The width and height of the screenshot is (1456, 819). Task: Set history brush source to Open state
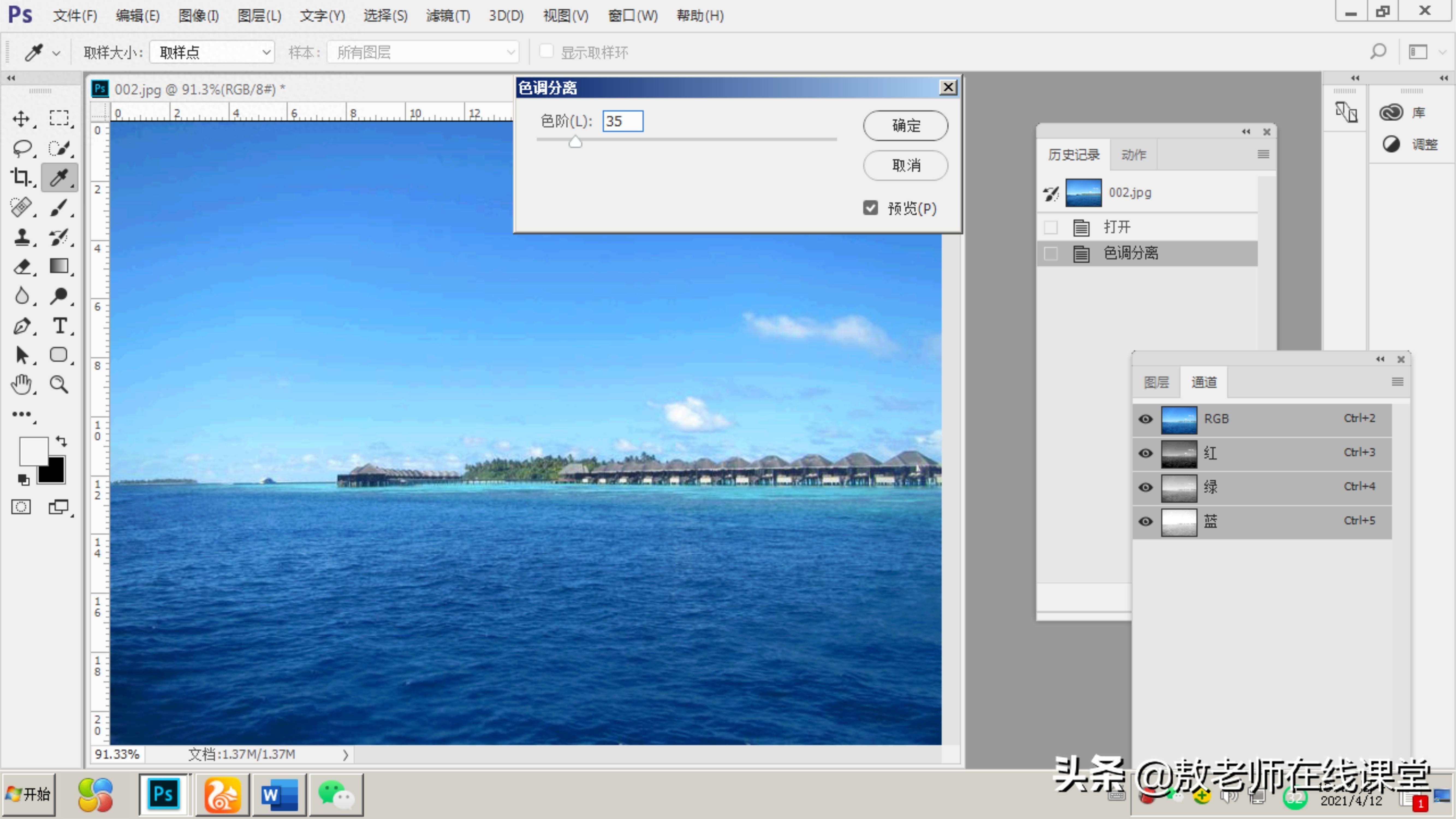tap(1051, 227)
